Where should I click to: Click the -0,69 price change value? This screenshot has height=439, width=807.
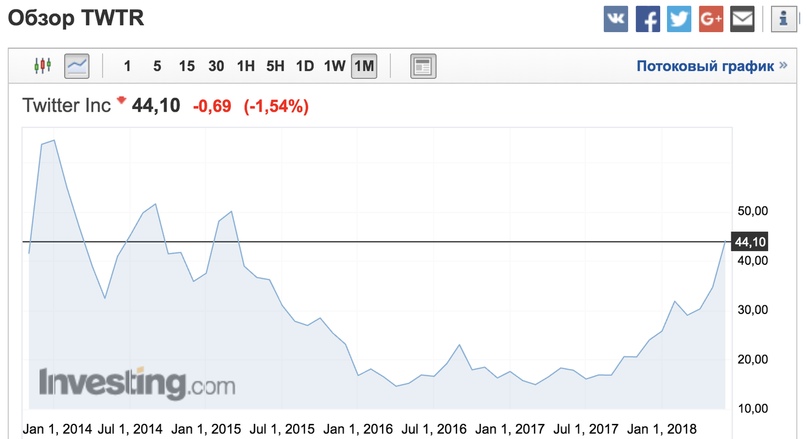[x=212, y=106]
